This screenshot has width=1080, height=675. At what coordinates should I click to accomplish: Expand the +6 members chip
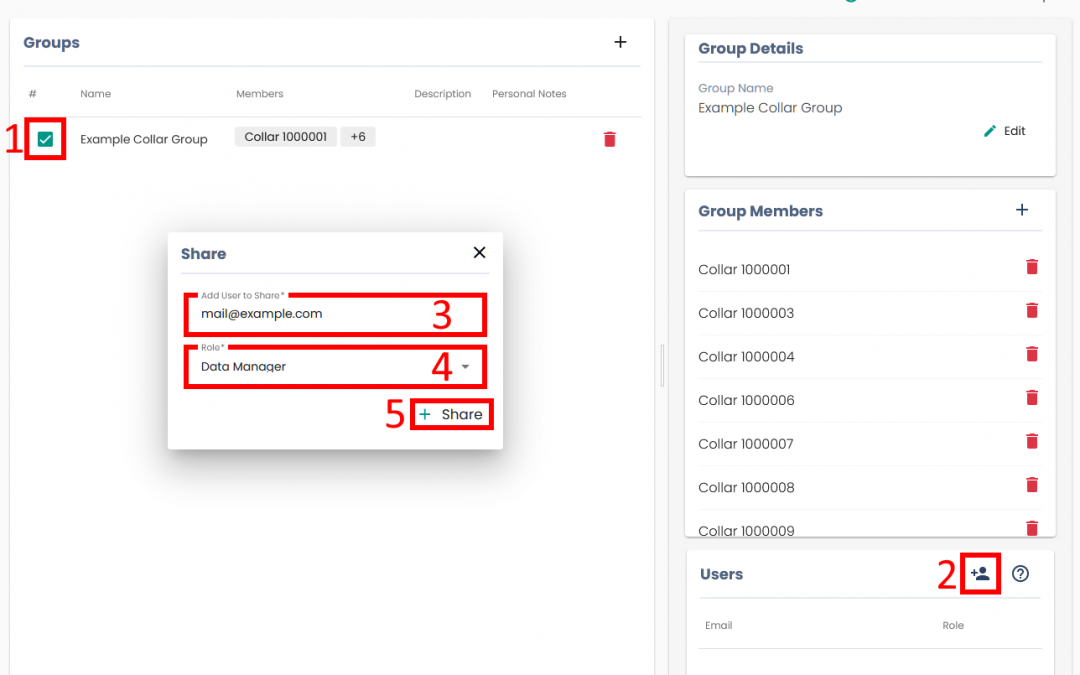click(x=358, y=137)
